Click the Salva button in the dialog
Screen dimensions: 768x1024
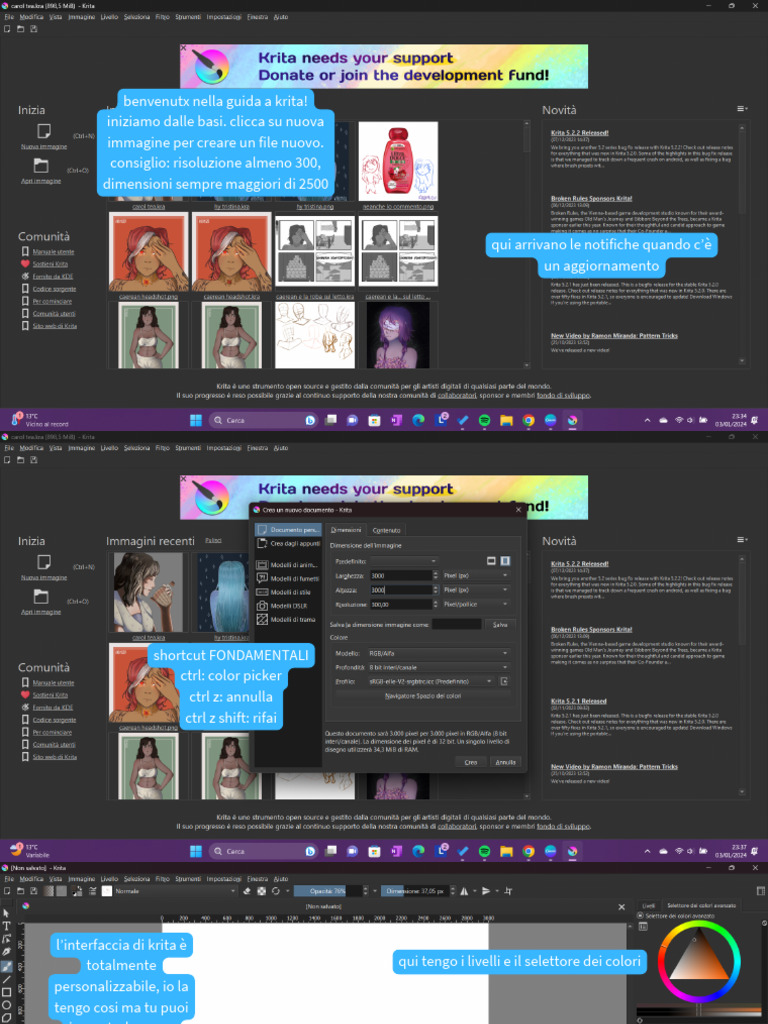pyautogui.click(x=500, y=625)
